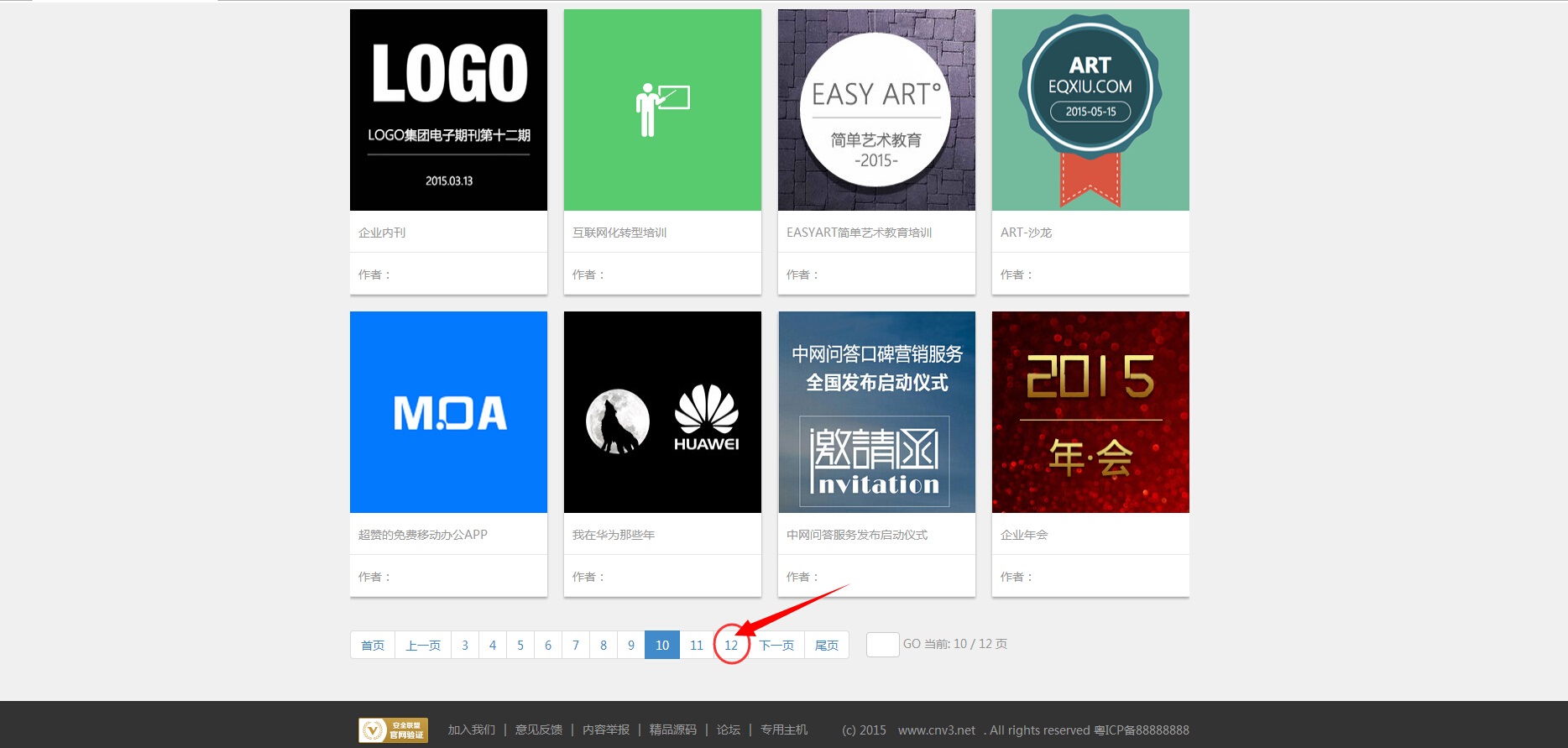Open the 内容举报 footer link
The image size is (1568, 748).
coord(606,730)
